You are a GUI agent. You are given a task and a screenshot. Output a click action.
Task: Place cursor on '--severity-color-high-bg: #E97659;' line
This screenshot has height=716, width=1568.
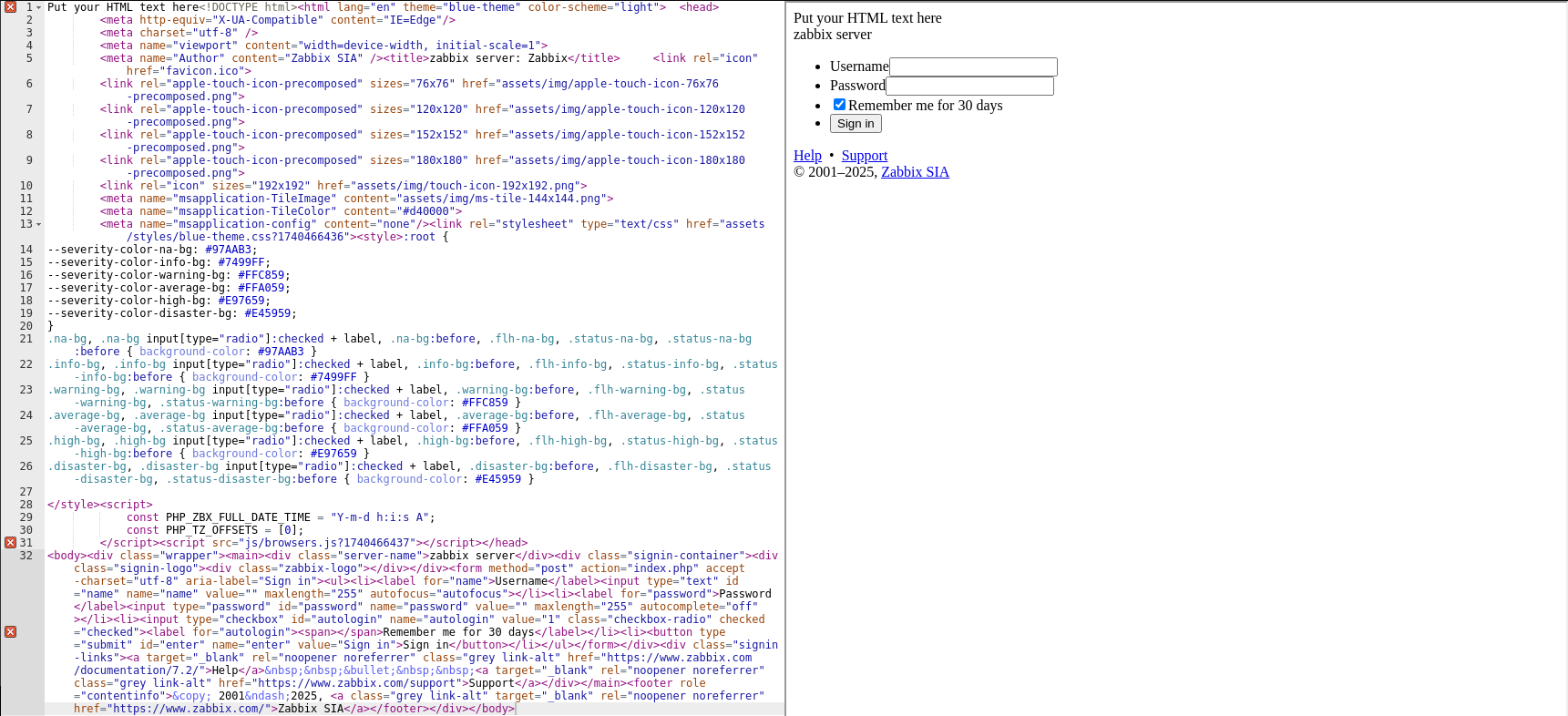pos(159,301)
